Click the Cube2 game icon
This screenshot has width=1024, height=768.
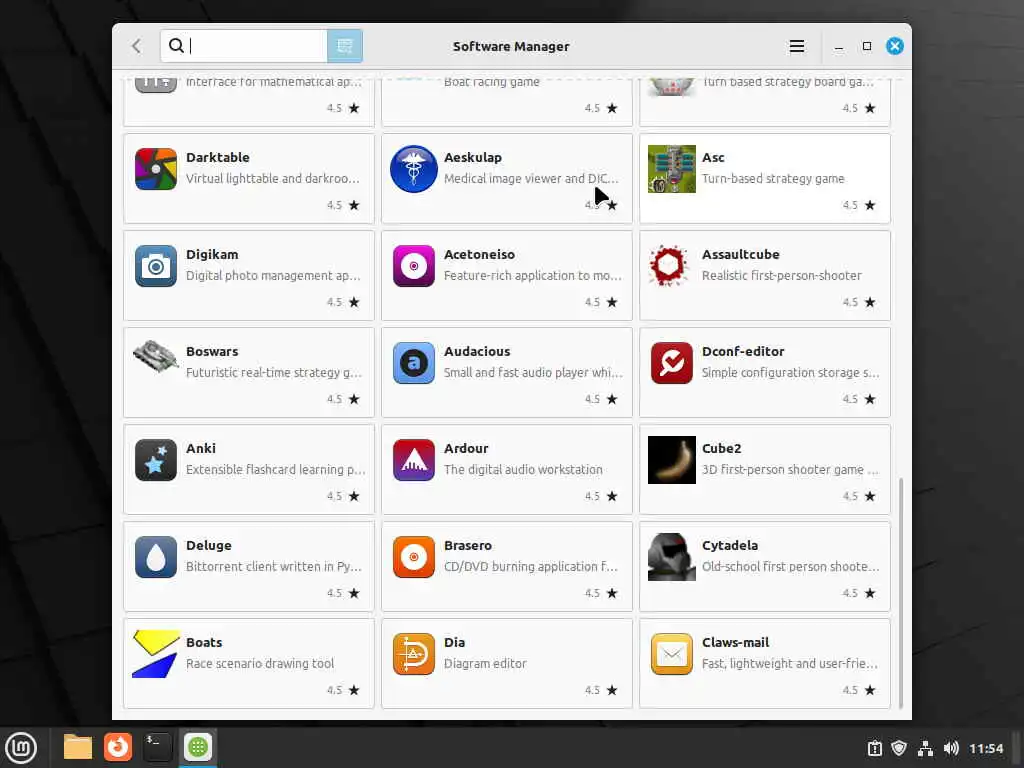pos(671,460)
